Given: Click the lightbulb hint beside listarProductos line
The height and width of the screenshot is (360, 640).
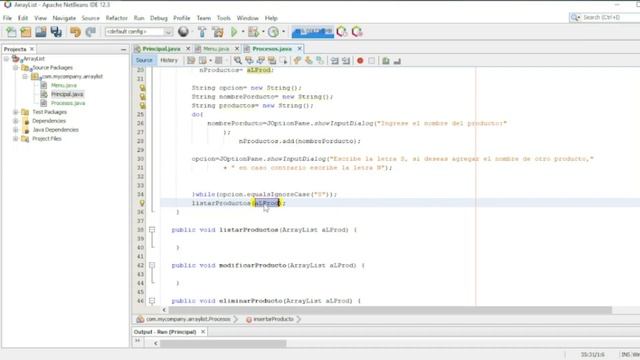Looking at the screenshot, I should click(142, 203).
